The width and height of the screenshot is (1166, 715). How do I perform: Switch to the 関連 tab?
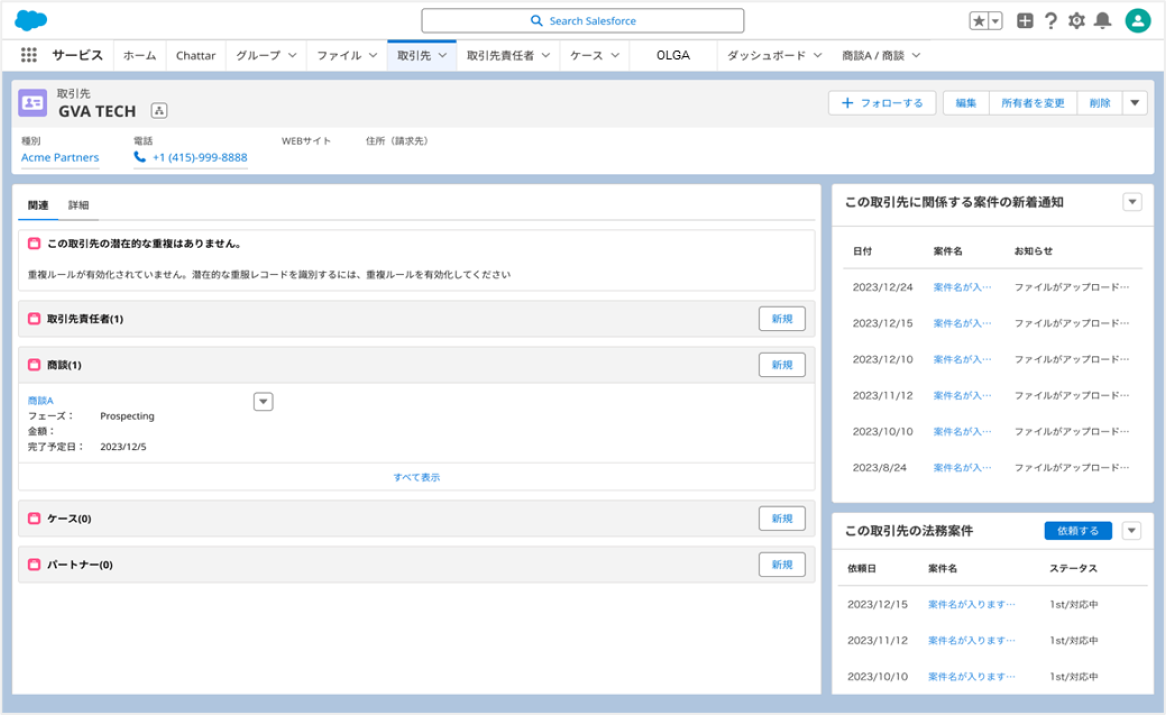pyautogui.click(x=38, y=206)
